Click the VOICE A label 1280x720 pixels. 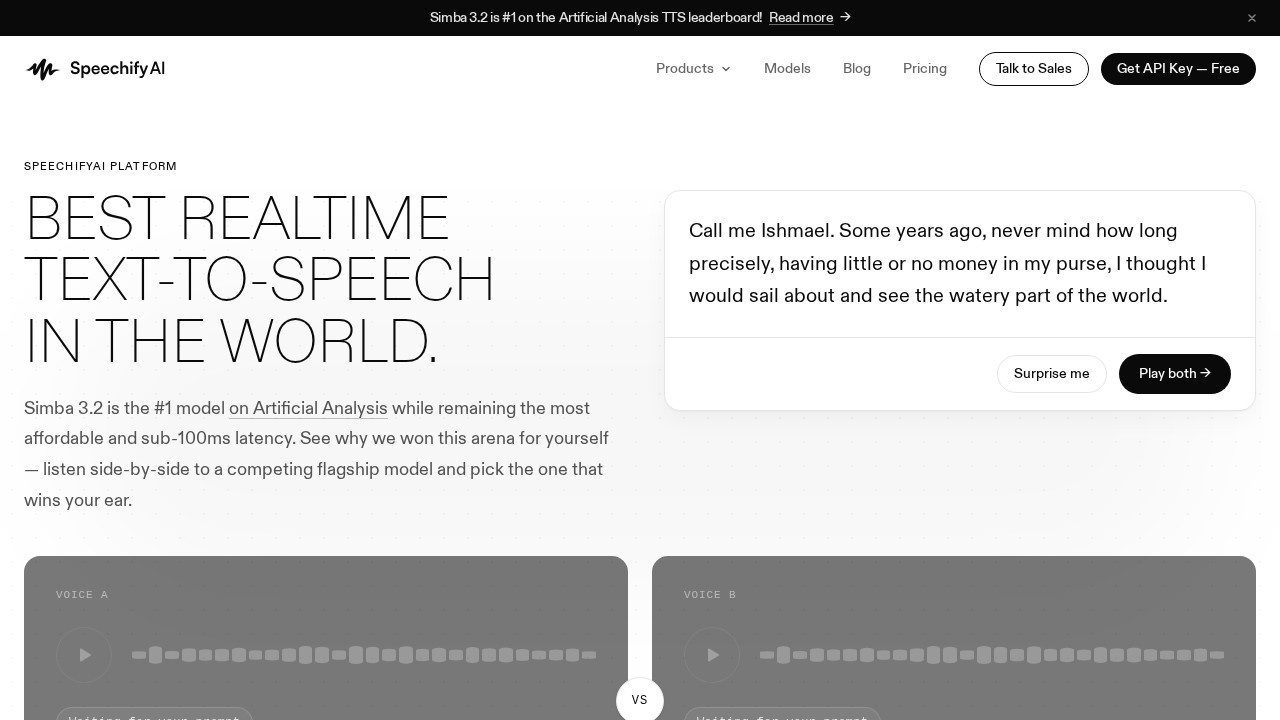tap(82, 595)
